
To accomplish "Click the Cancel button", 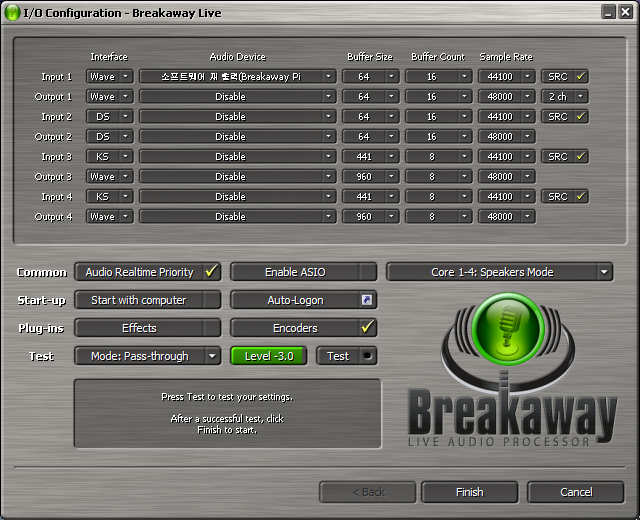I will tap(576, 492).
